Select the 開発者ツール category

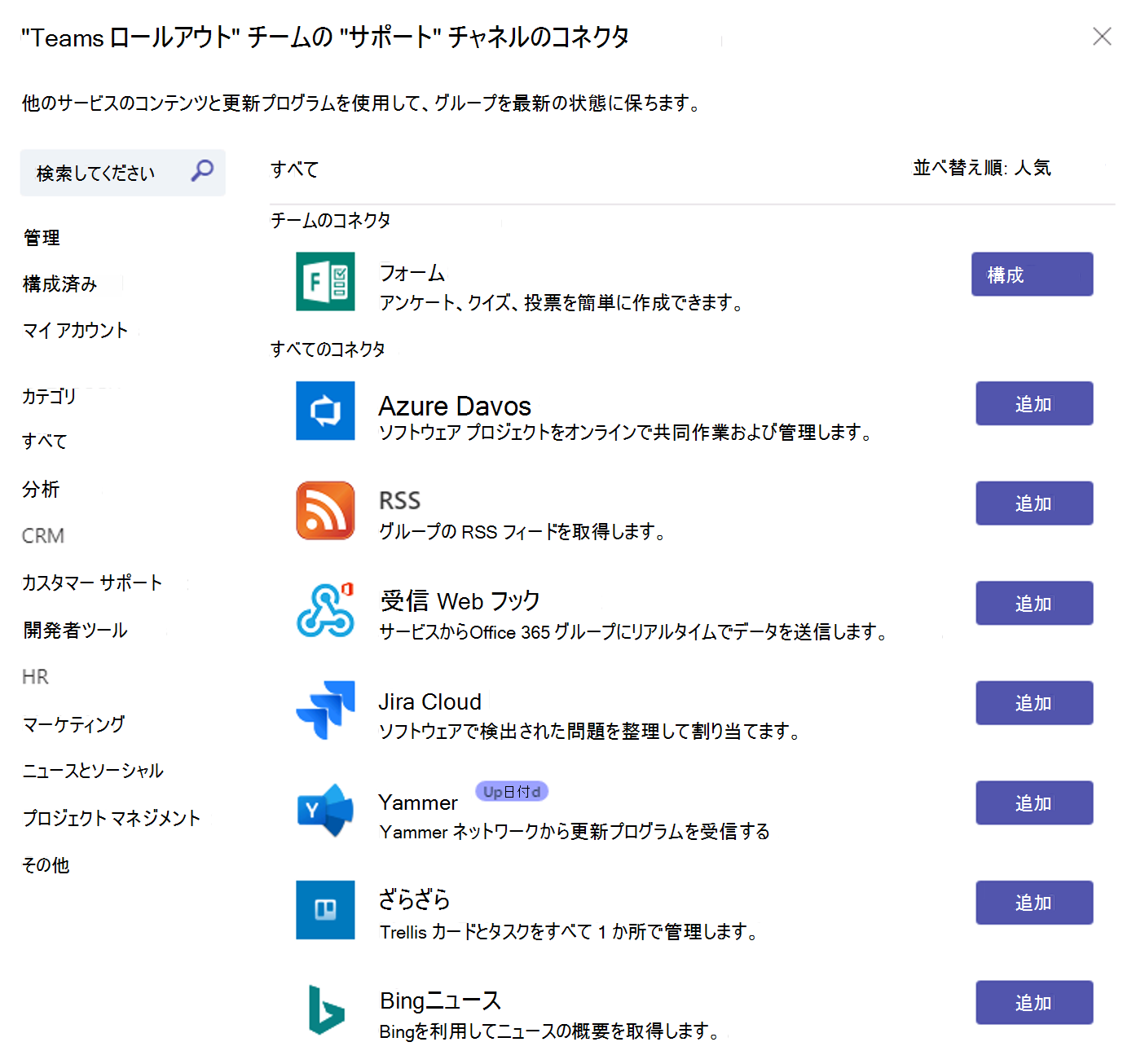75,630
